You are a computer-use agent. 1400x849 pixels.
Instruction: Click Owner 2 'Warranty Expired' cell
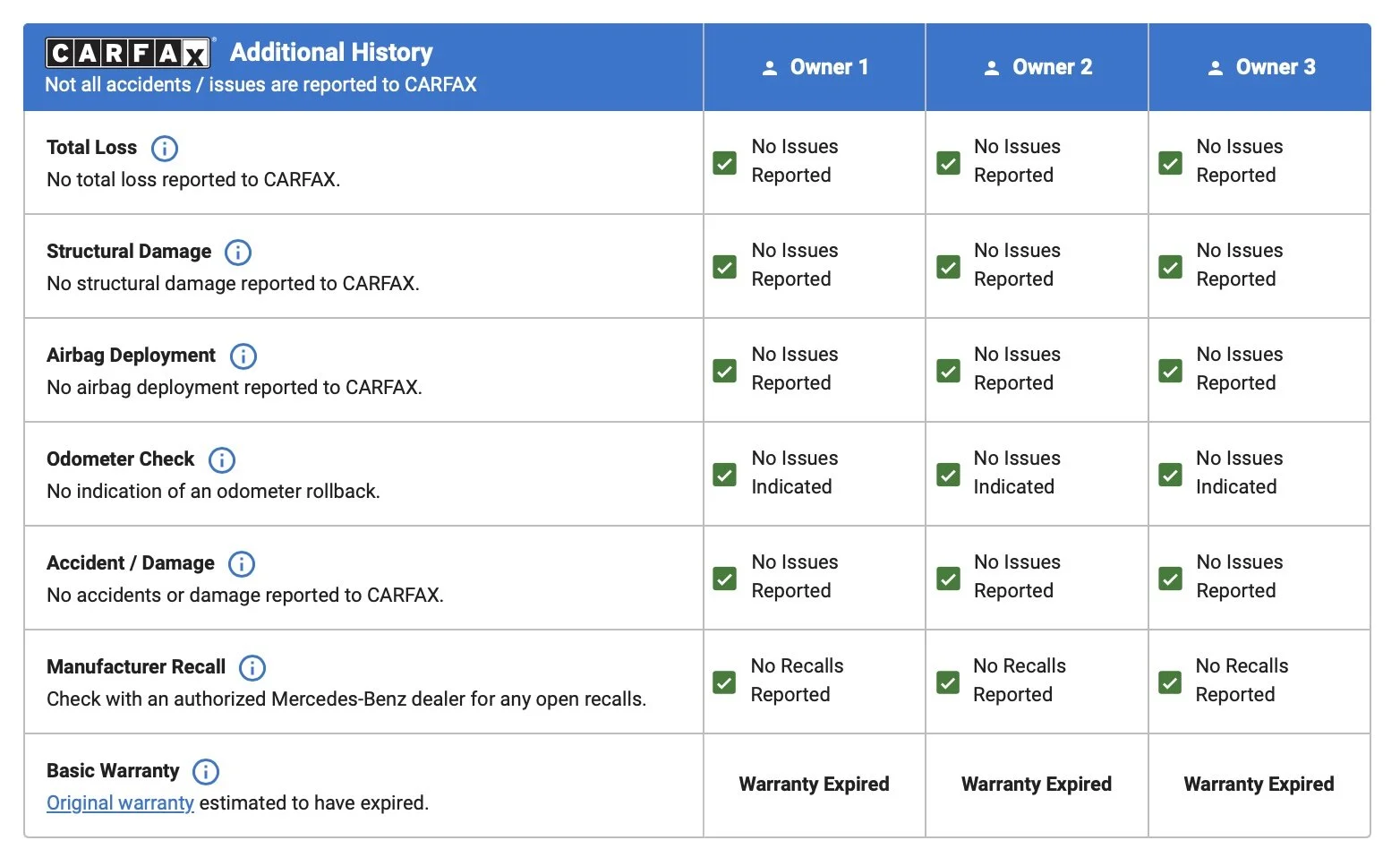1037,785
